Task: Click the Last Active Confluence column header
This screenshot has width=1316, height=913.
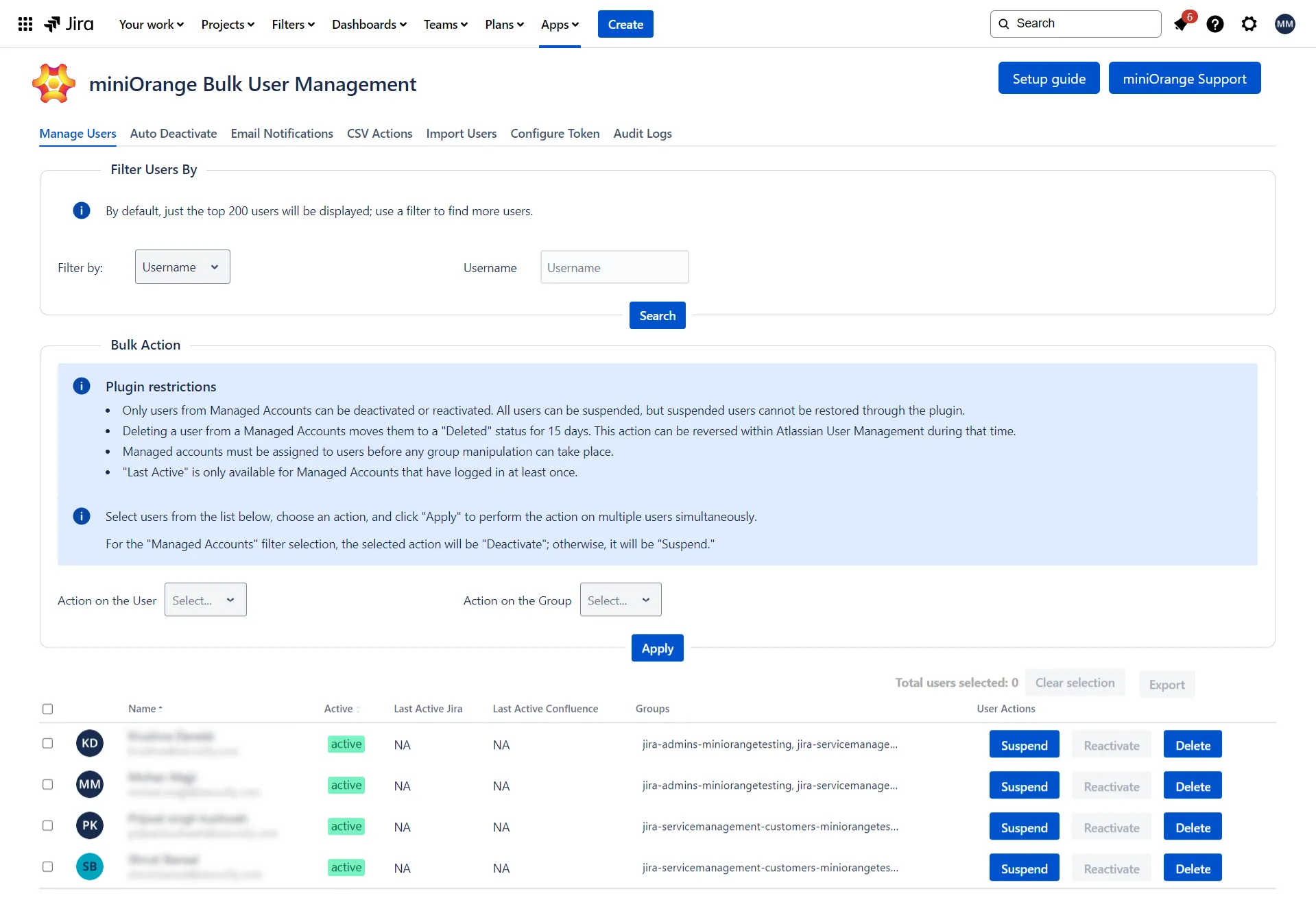Action: [545, 709]
